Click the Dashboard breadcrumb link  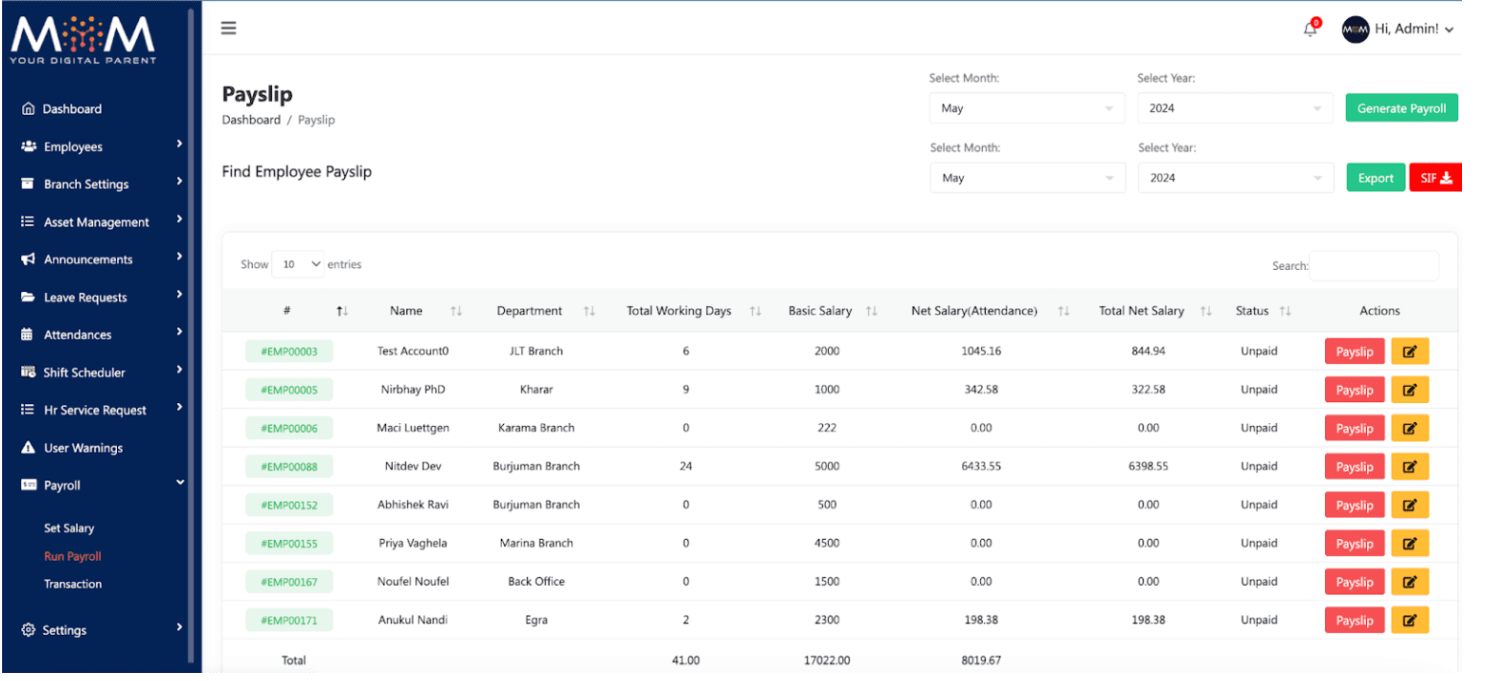[251, 120]
